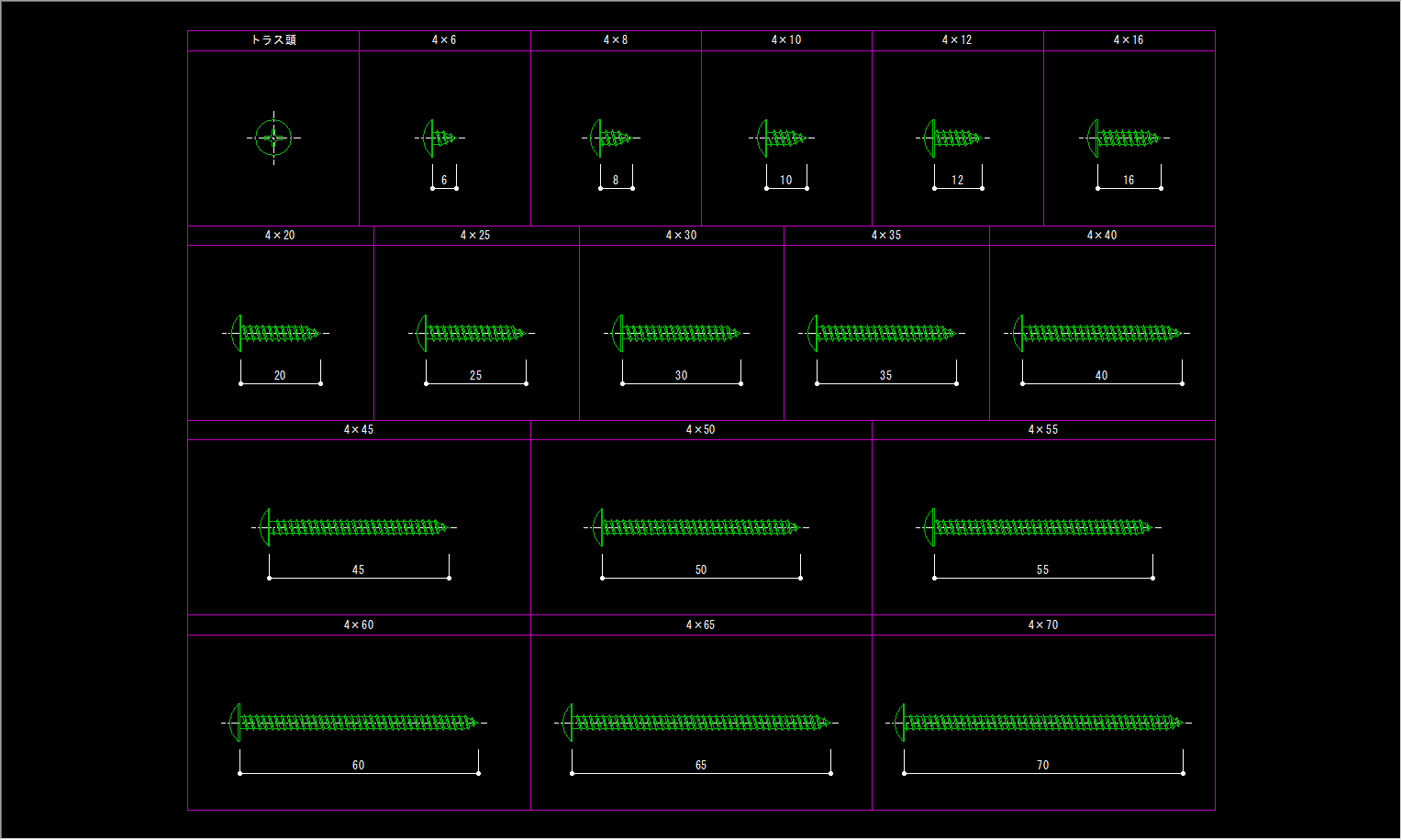Select the 4×20 screw drawing

[x=275, y=333]
